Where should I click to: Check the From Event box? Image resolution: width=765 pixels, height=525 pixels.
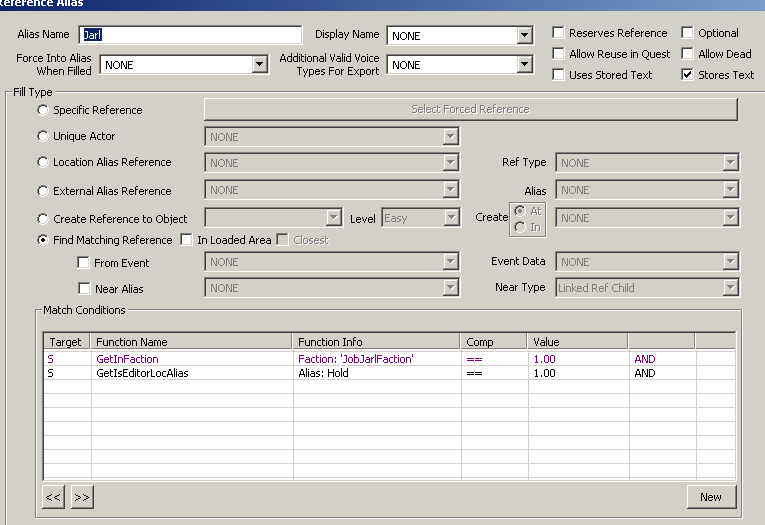coord(83,263)
